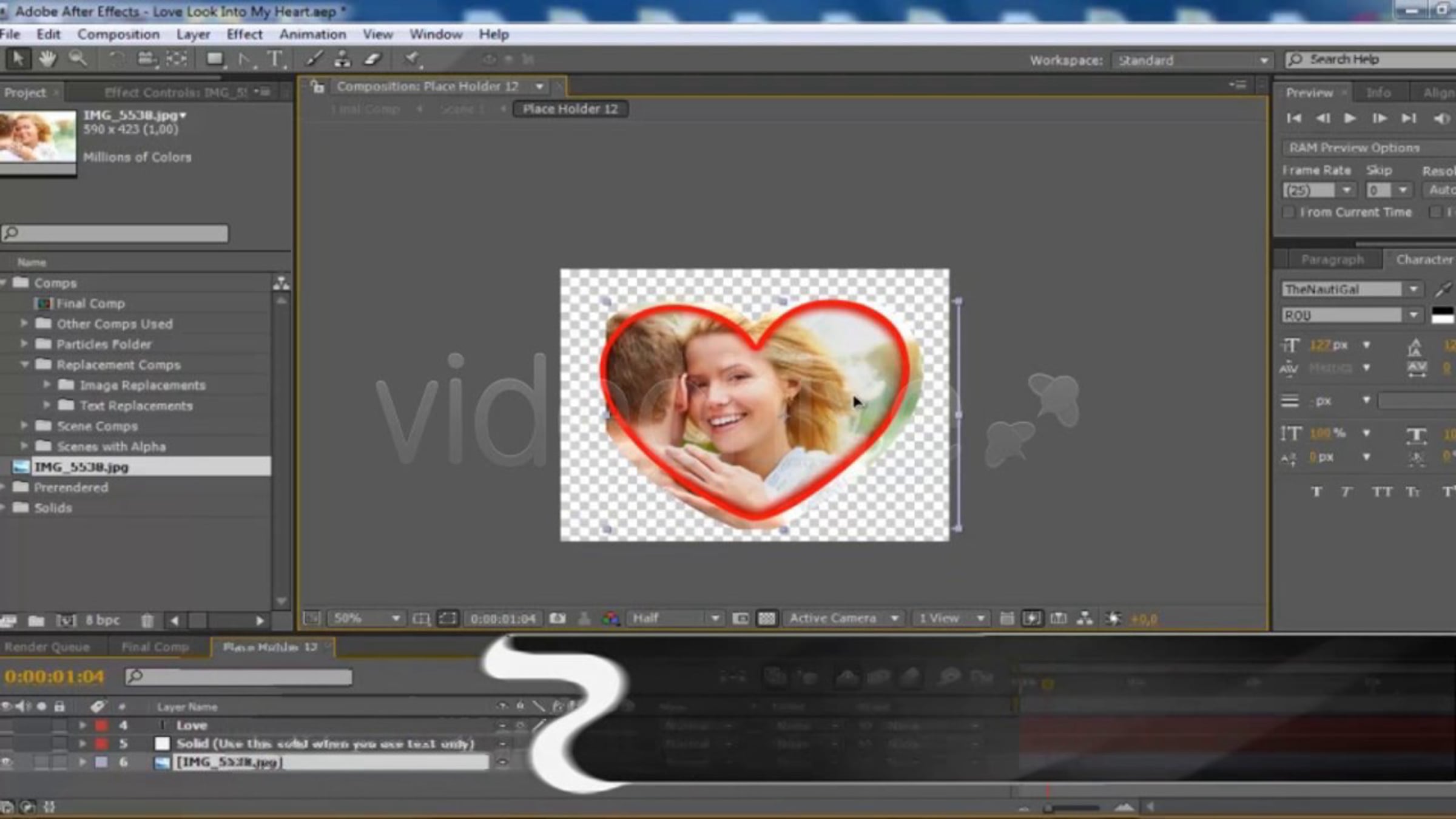Toggle visibility of Love layer
Screen dimensions: 1456x819
pyautogui.click(x=7, y=726)
